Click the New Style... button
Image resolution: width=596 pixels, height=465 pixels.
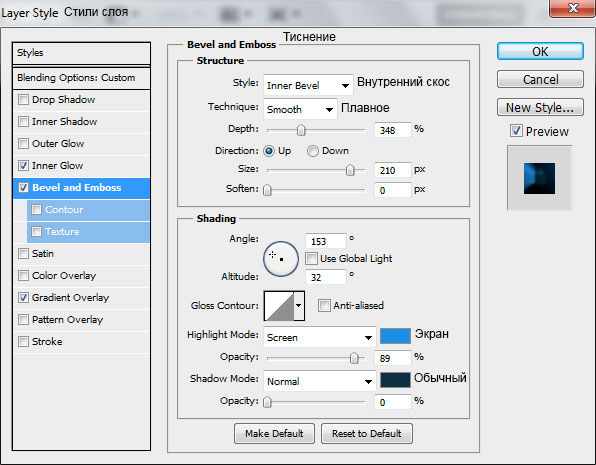coord(540,108)
